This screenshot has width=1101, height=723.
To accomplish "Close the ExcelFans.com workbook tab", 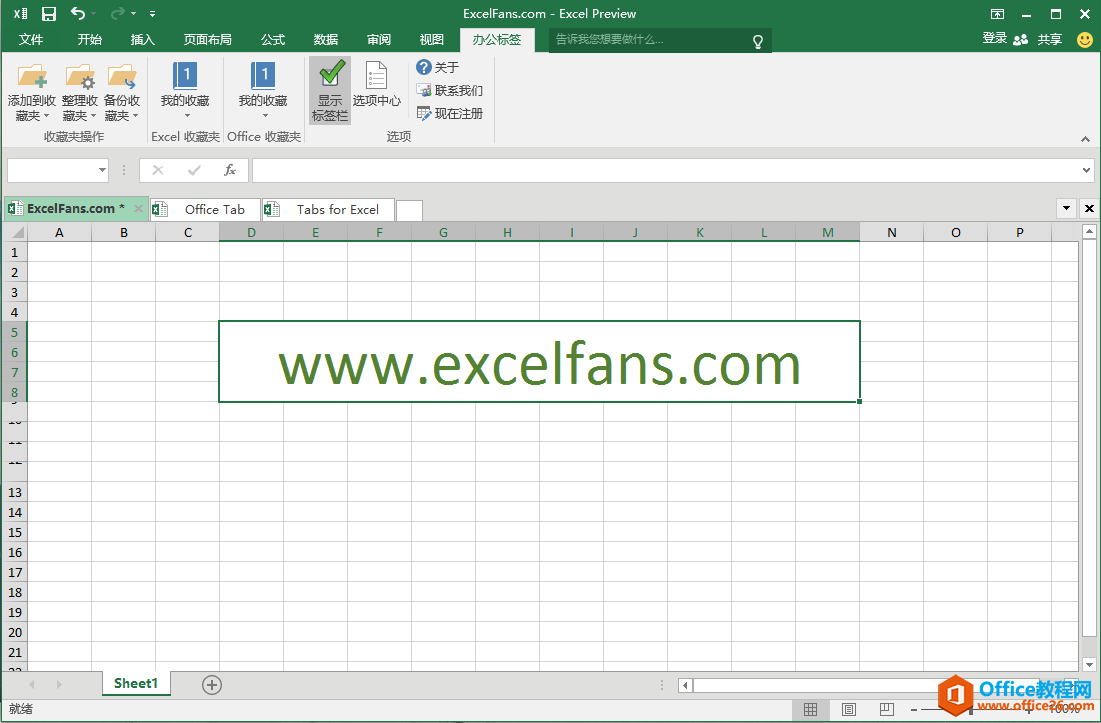I will coord(138,208).
